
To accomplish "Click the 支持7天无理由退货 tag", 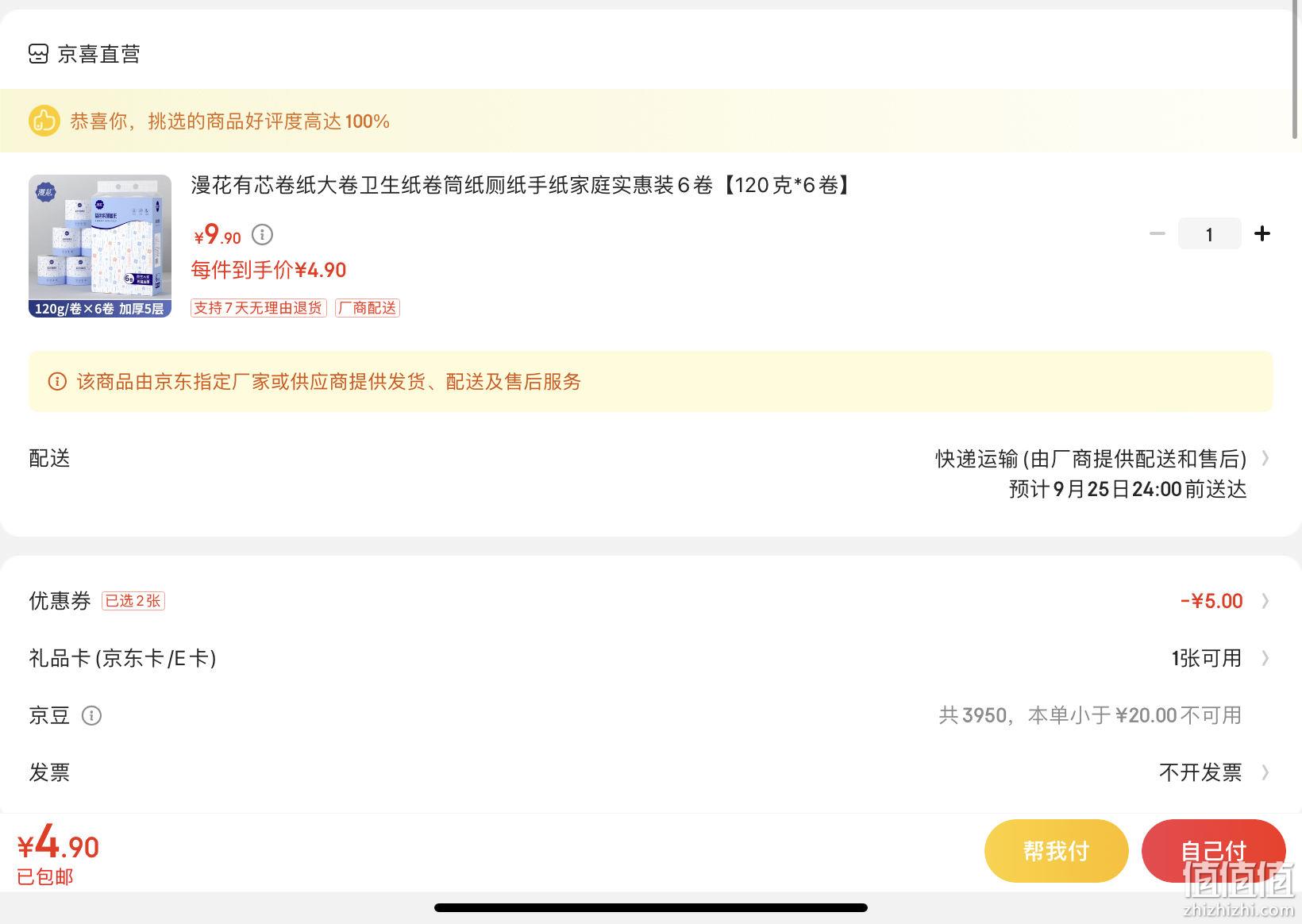I will pyautogui.click(x=259, y=308).
